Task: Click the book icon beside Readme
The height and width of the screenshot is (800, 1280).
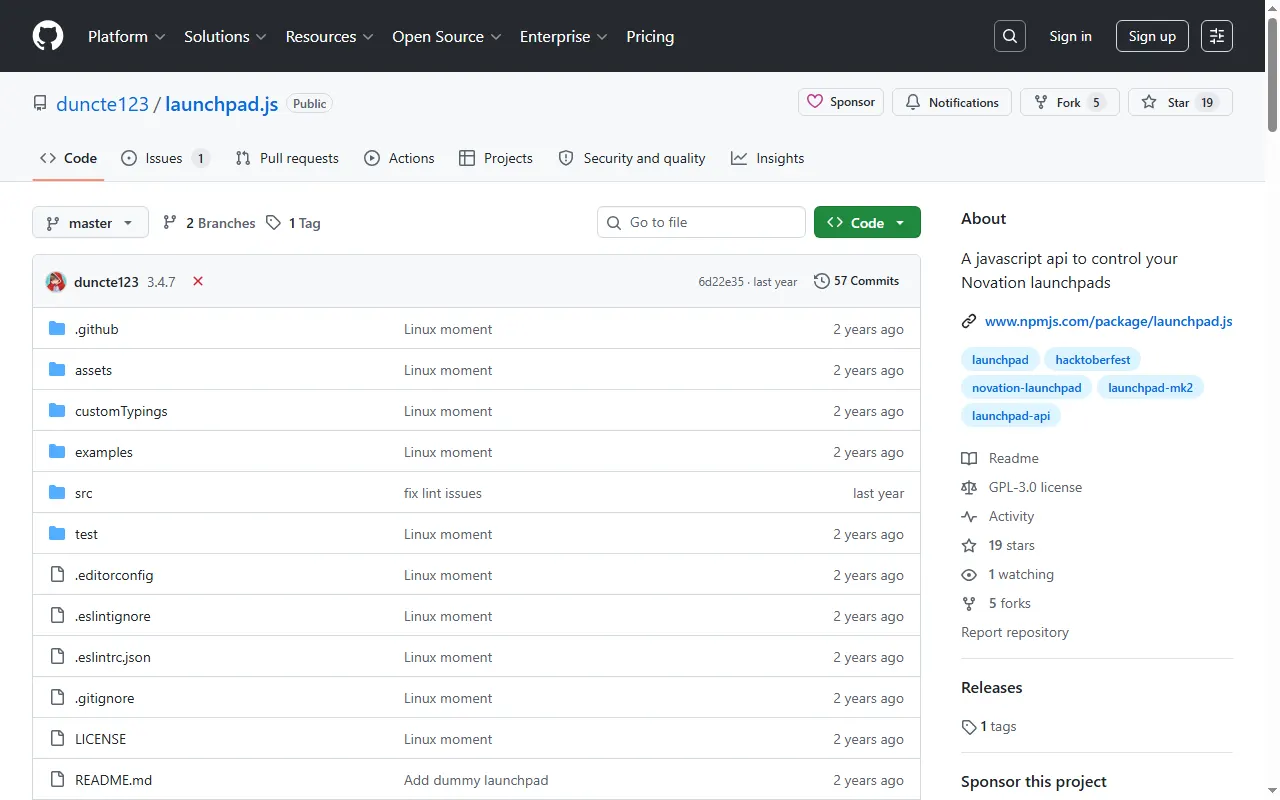Action: pos(969,458)
